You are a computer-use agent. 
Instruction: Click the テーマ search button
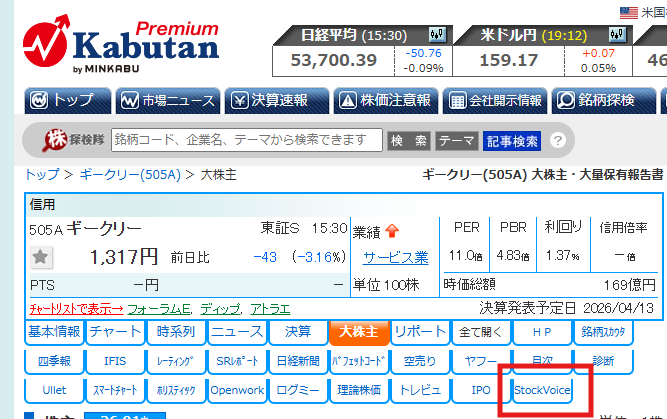coord(456,141)
